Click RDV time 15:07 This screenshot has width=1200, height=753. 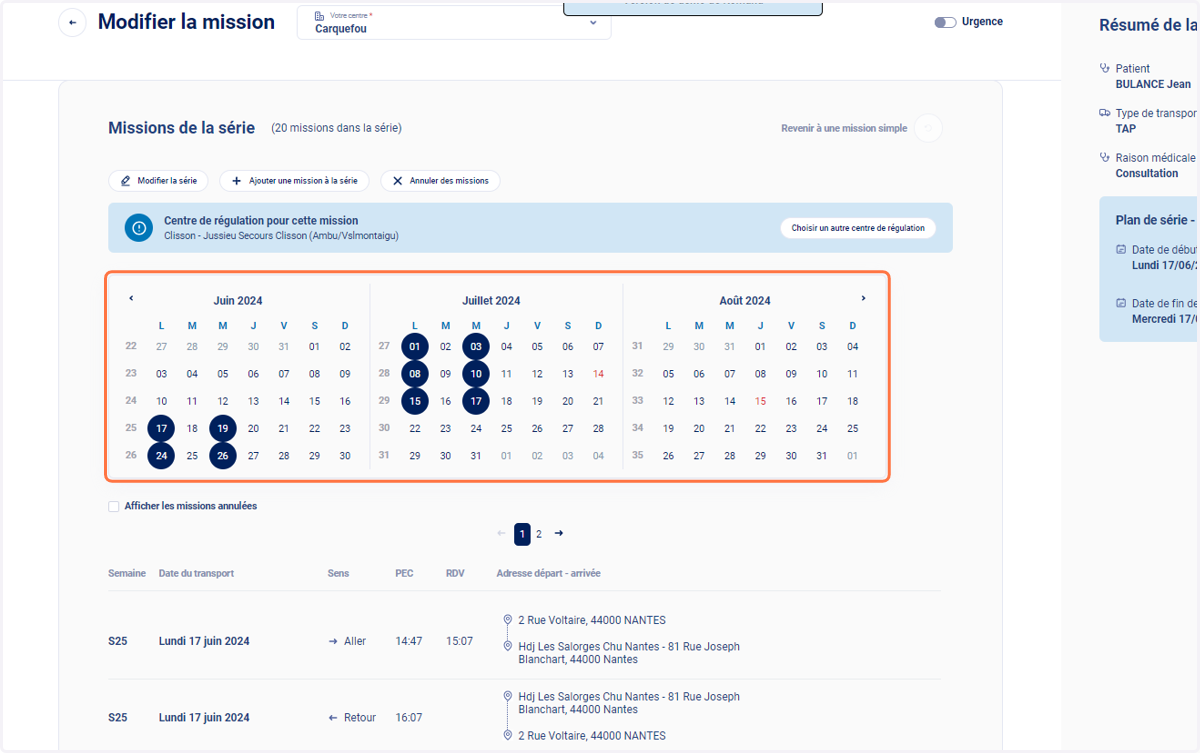point(460,642)
